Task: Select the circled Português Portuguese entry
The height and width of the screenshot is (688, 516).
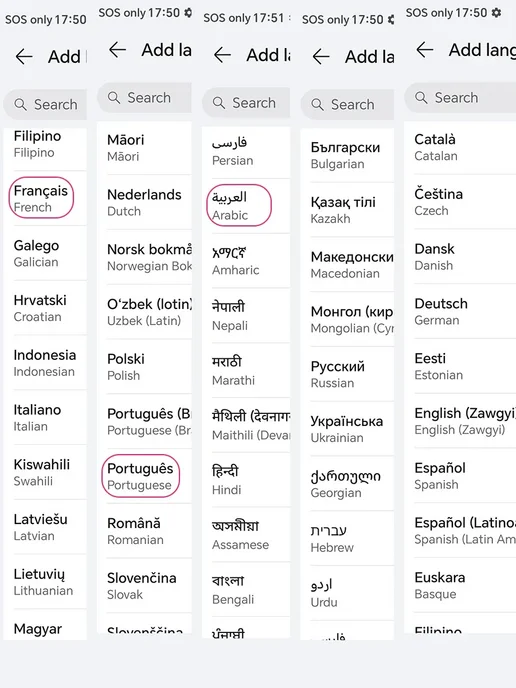Action: click(144, 476)
